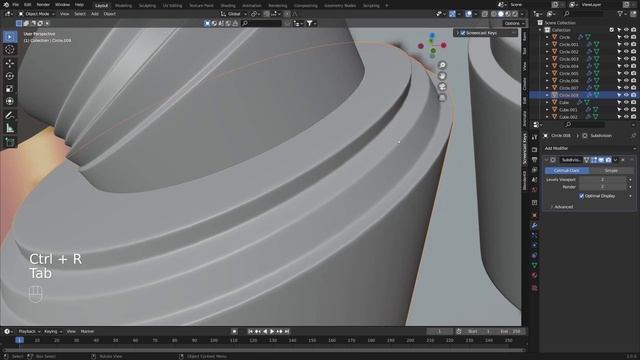Screen dimensions: 640x360
Task: Open the File menu
Action: click(16, 5)
